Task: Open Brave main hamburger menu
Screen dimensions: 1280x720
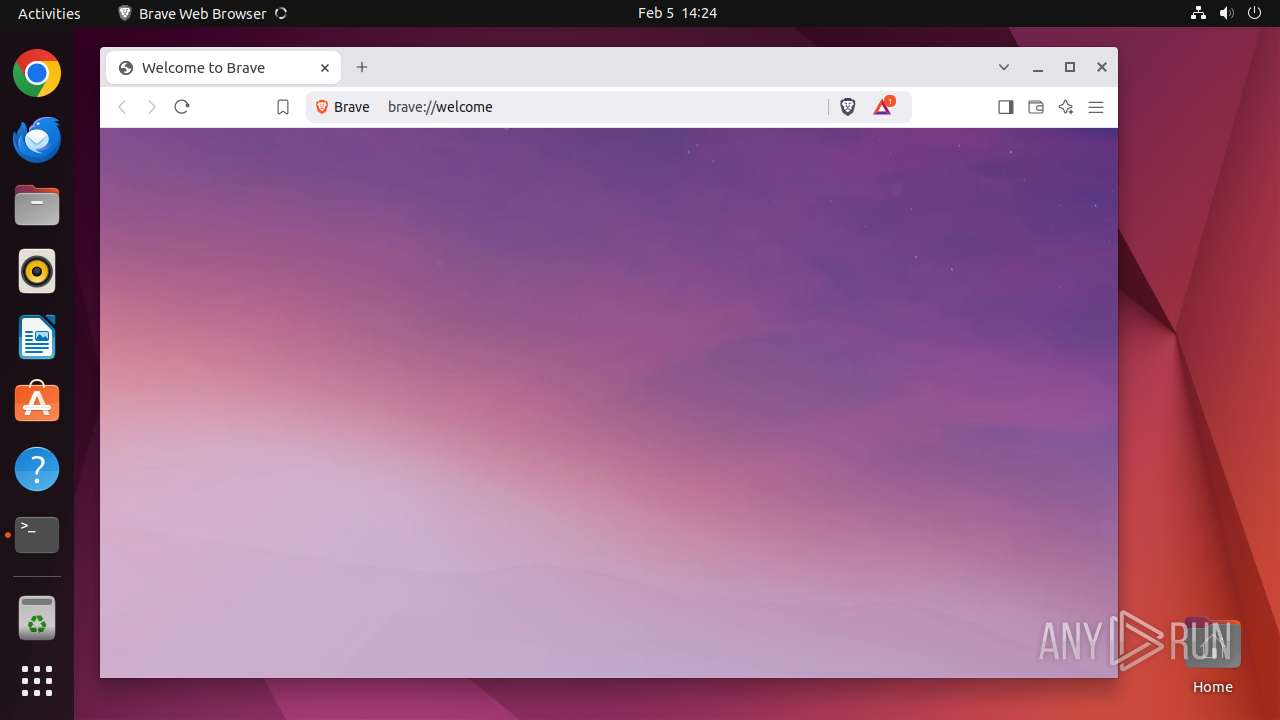Action: 1096,107
